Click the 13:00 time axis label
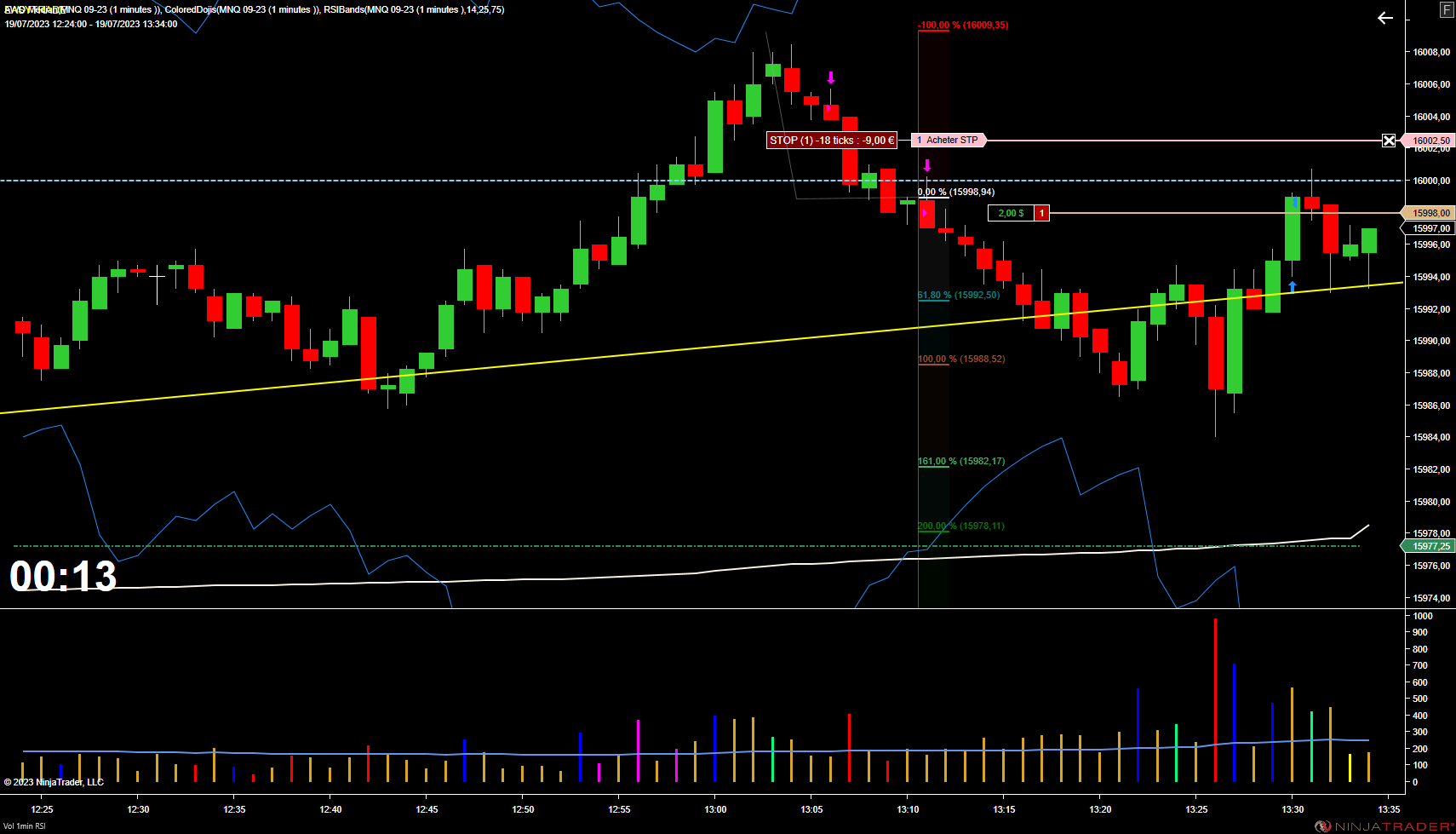The height and width of the screenshot is (834, 1456). pos(715,809)
